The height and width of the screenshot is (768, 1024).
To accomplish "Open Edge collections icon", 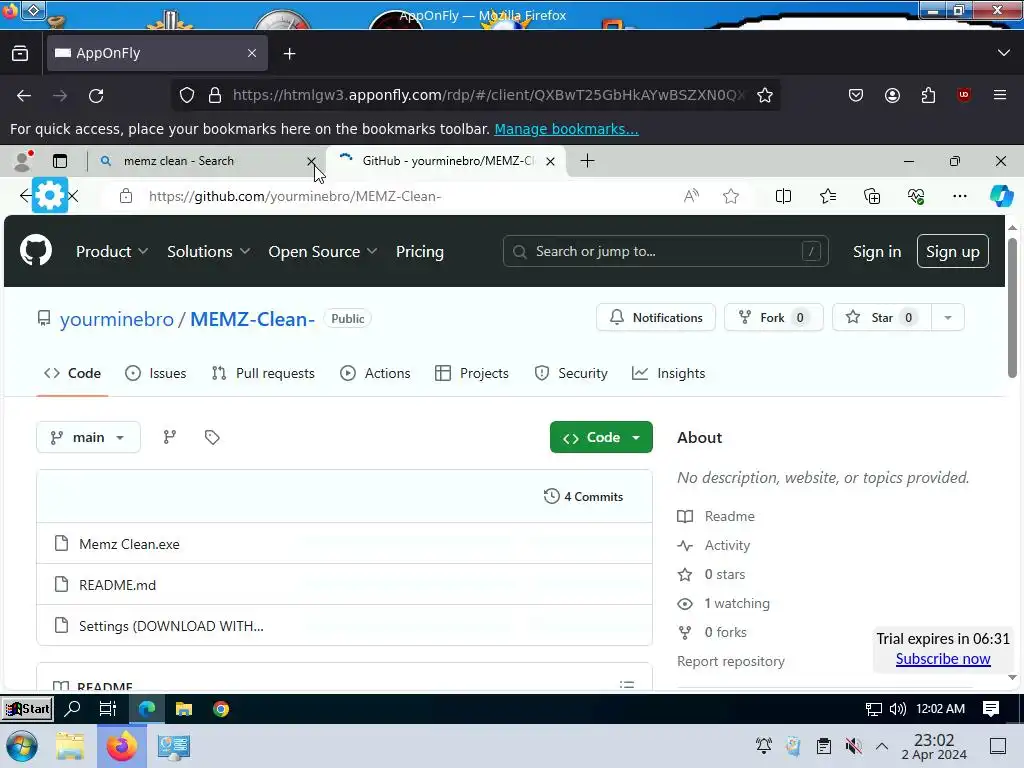I will pos(872,196).
